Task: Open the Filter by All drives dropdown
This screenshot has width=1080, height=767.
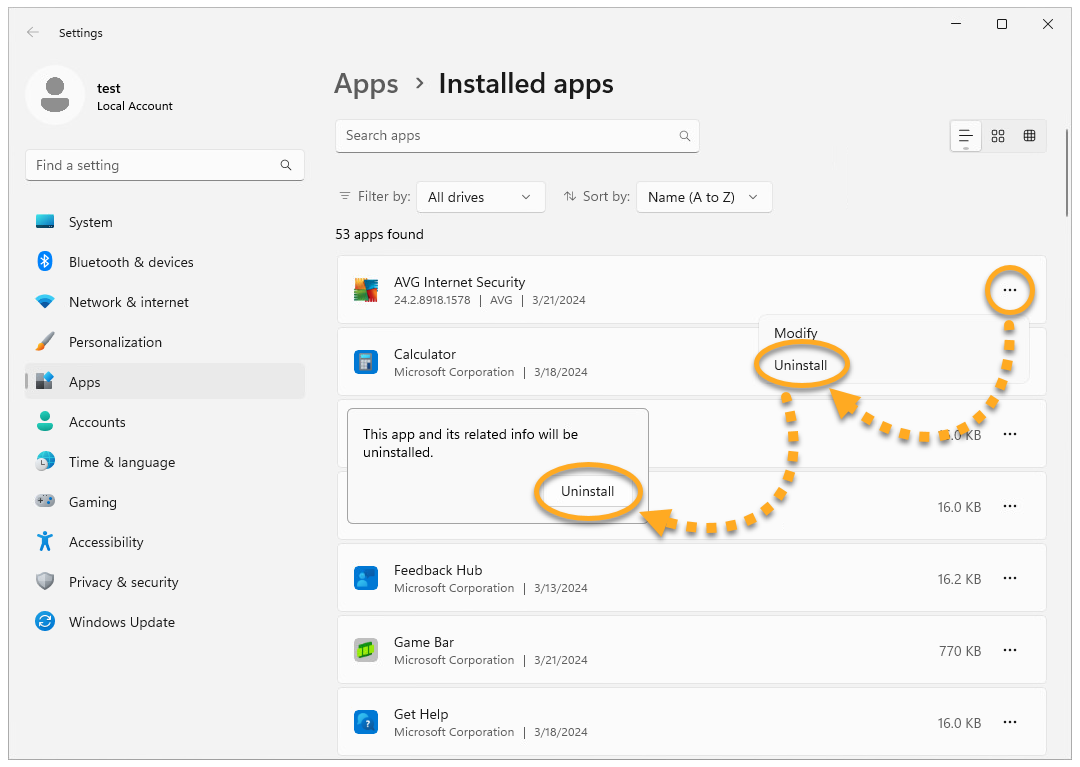Action: (480, 197)
